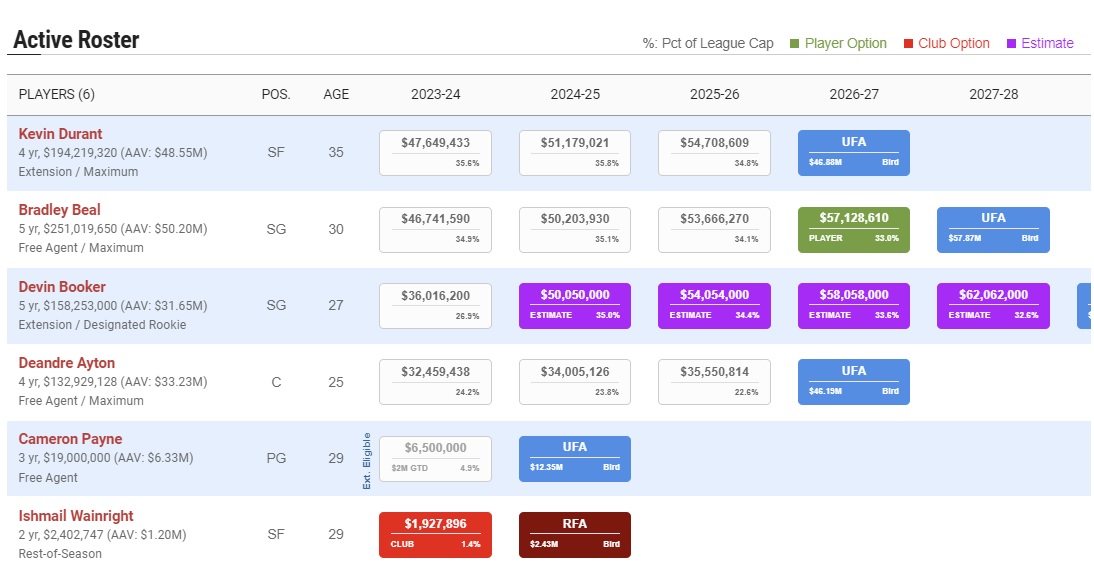This screenshot has width=1094, height=588.
Task: Click Beal's 'Free Agent / Maximum' text
Action: 81,248
